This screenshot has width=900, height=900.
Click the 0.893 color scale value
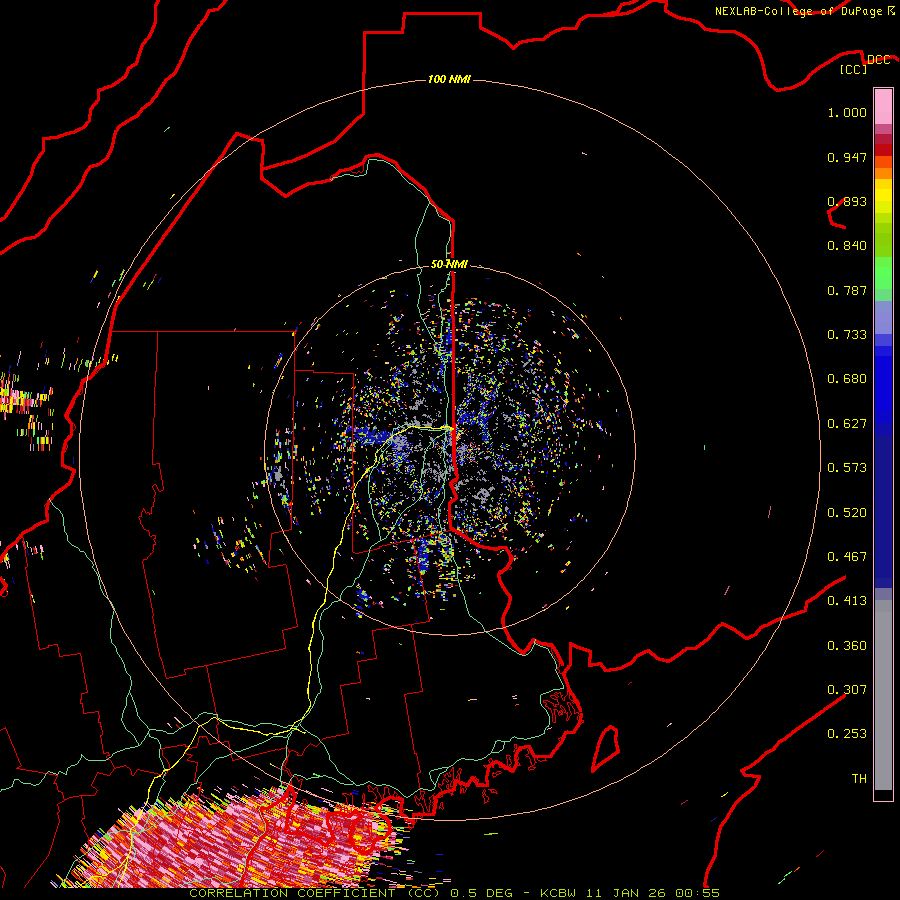coord(847,201)
